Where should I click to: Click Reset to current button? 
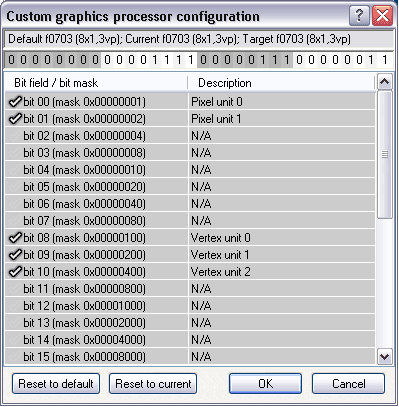[153, 384]
